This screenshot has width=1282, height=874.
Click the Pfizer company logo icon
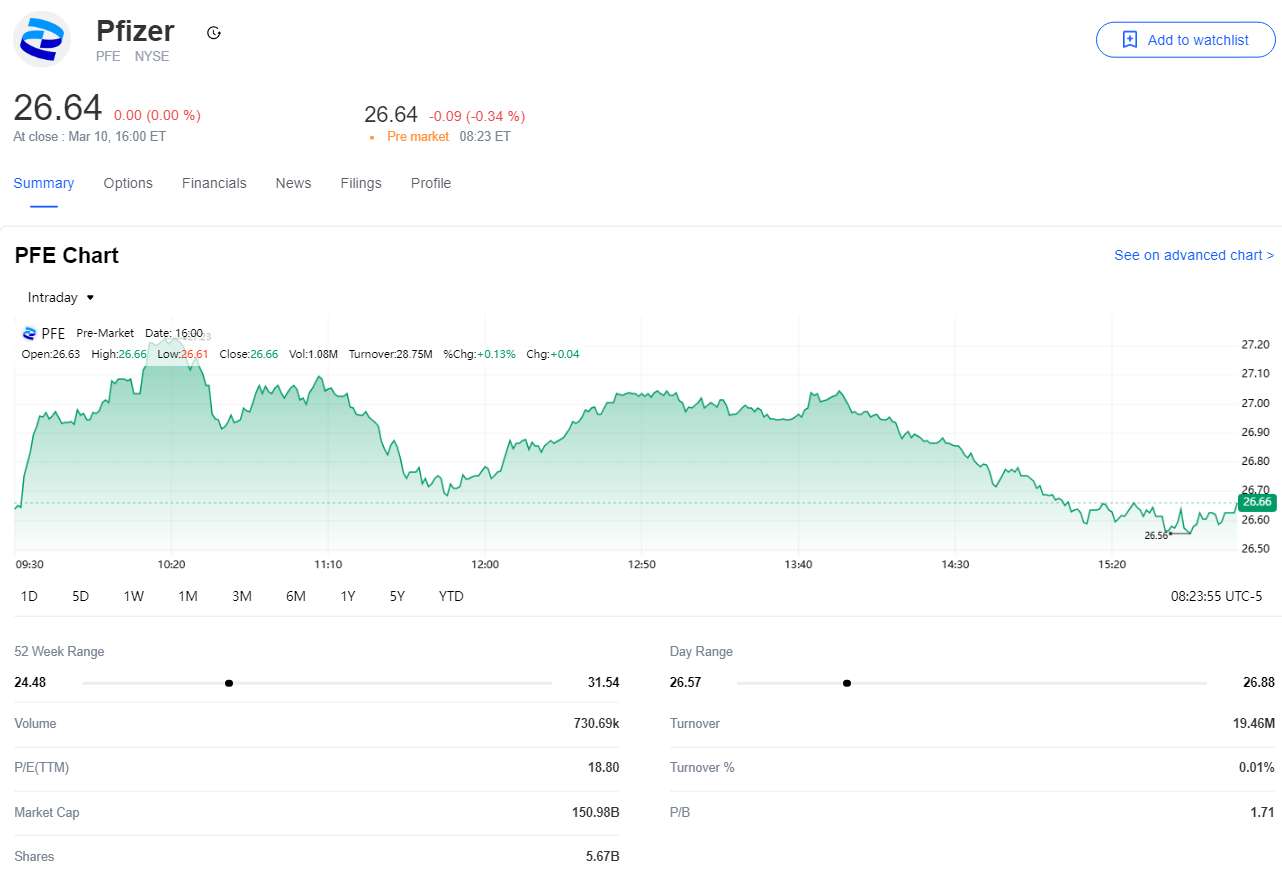tap(42, 40)
